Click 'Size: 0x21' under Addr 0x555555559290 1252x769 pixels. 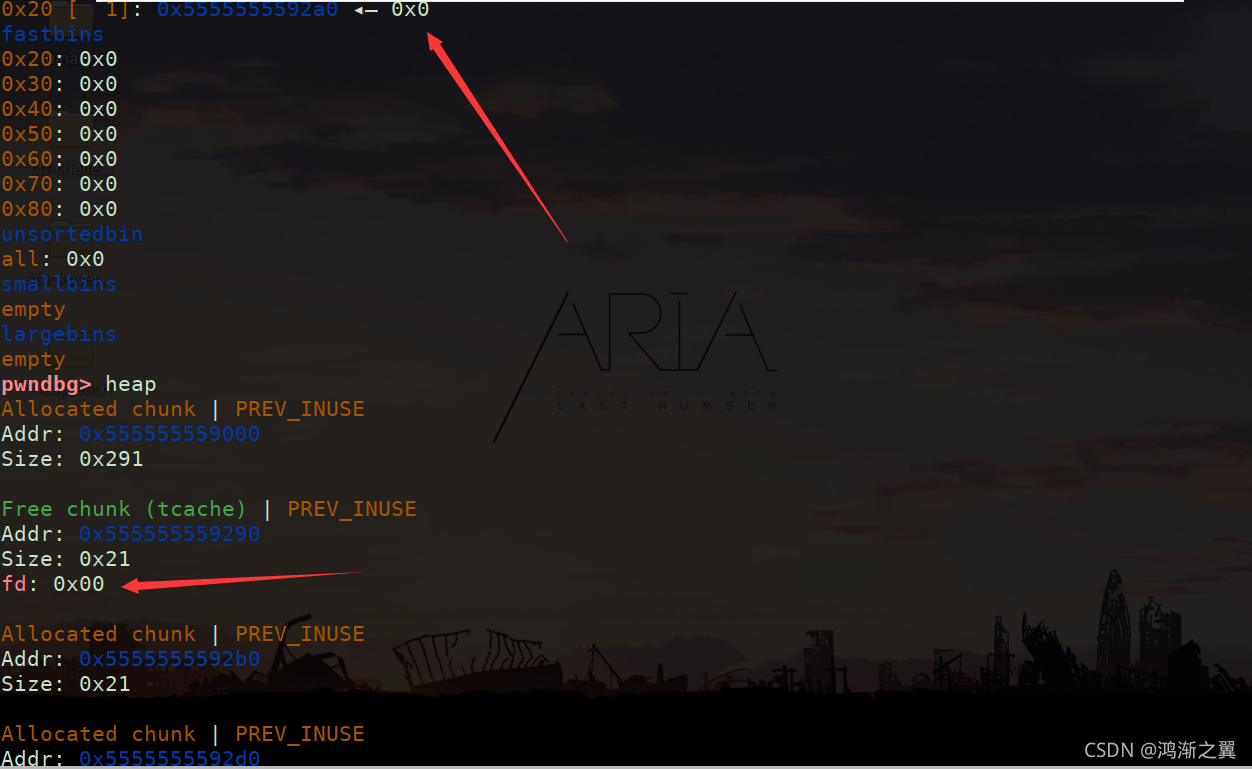pyautogui.click(x=65, y=559)
